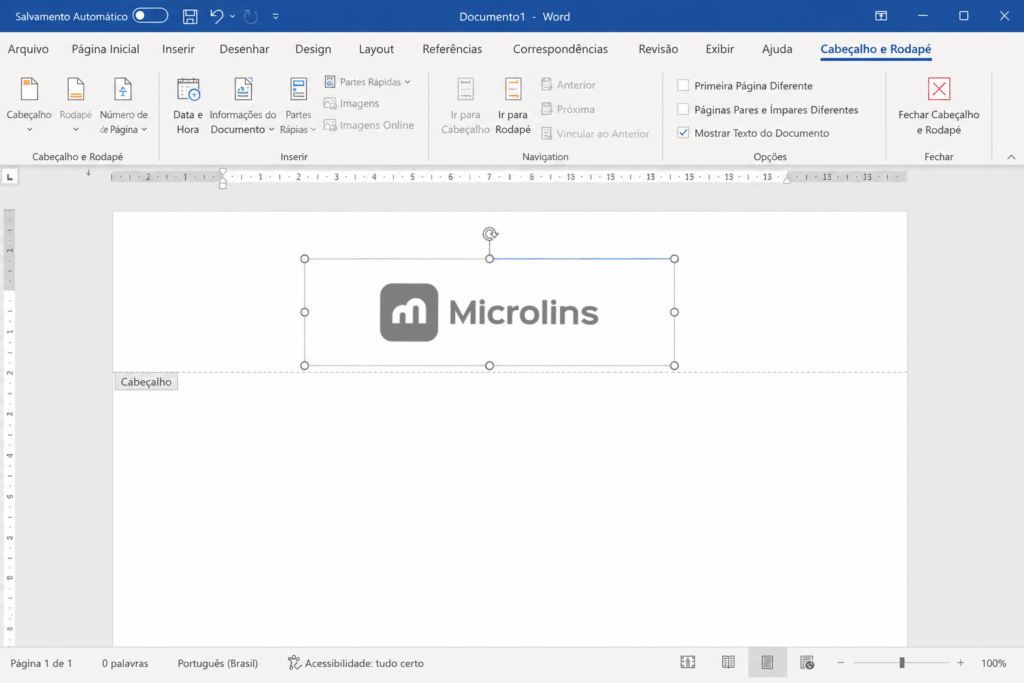Click Página 1 de 1 in status bar
The height and width of the screenshot is (683, 1024).
(x=41, y=663)
